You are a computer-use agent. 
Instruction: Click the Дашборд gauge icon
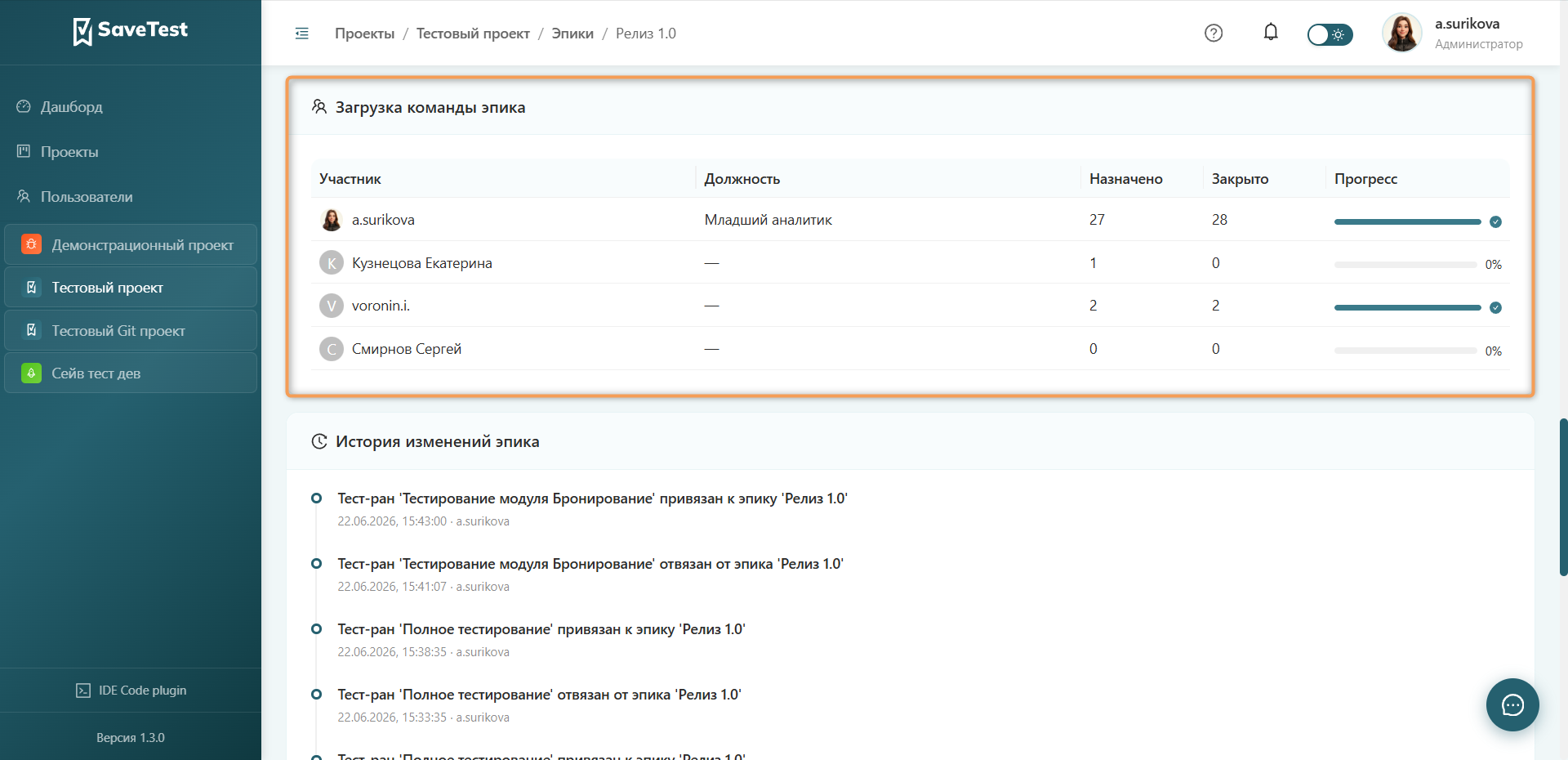click(x=24, y=107)
